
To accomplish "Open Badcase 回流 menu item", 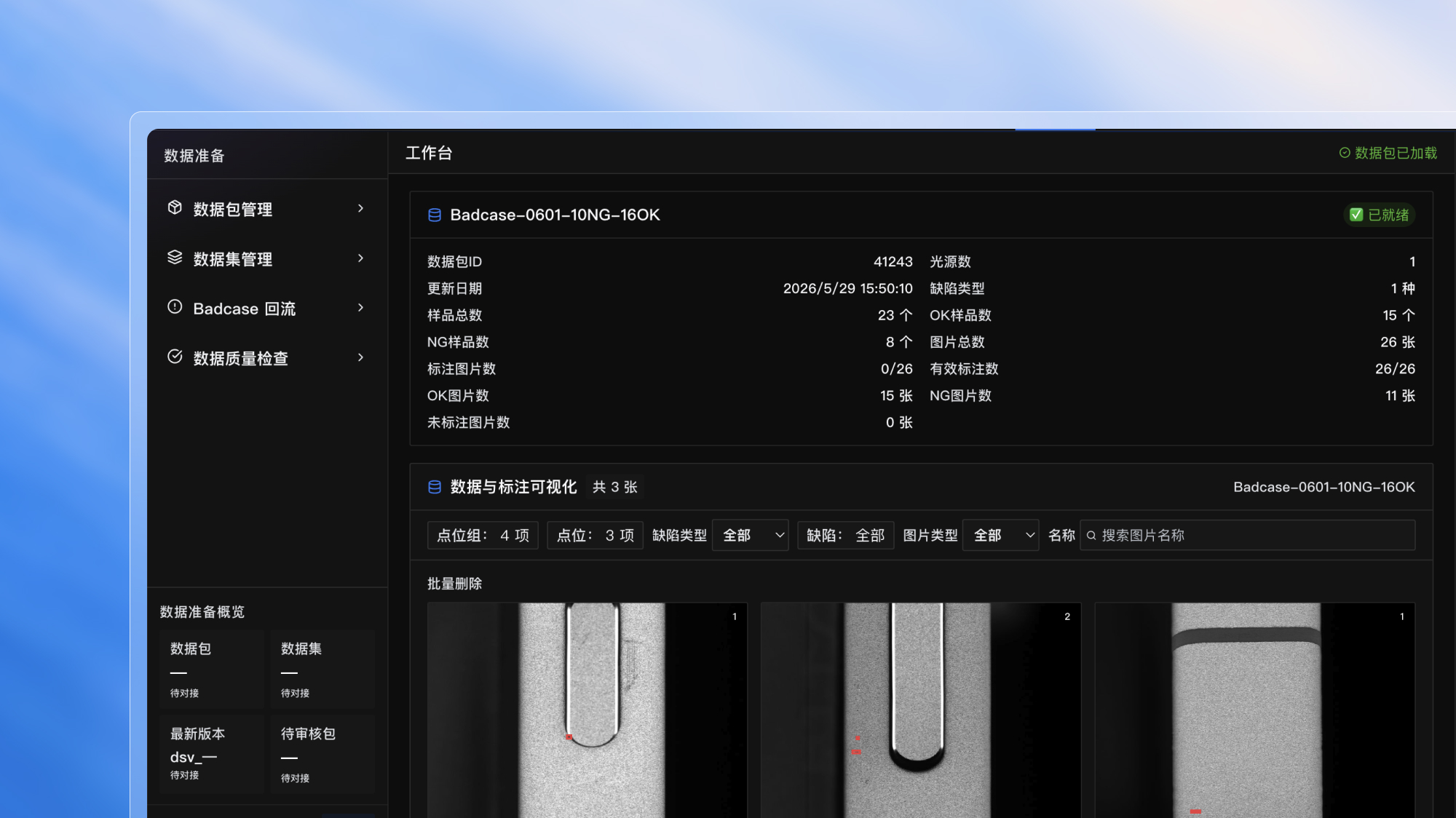I will pos(267,308).
